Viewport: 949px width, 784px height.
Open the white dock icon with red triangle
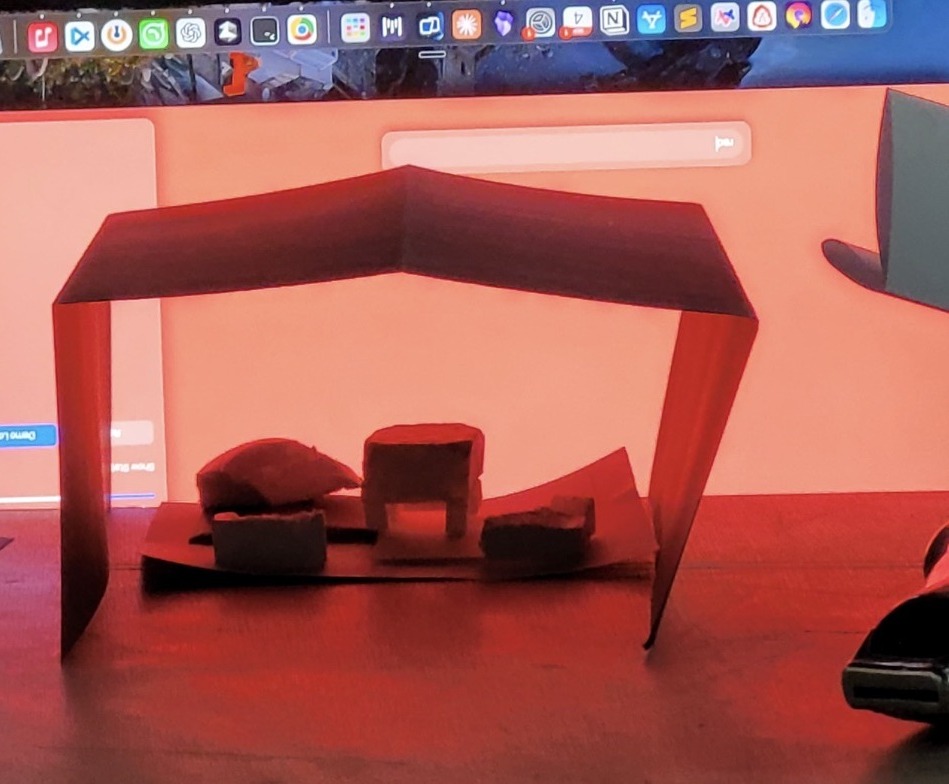(x=761, y=16)
